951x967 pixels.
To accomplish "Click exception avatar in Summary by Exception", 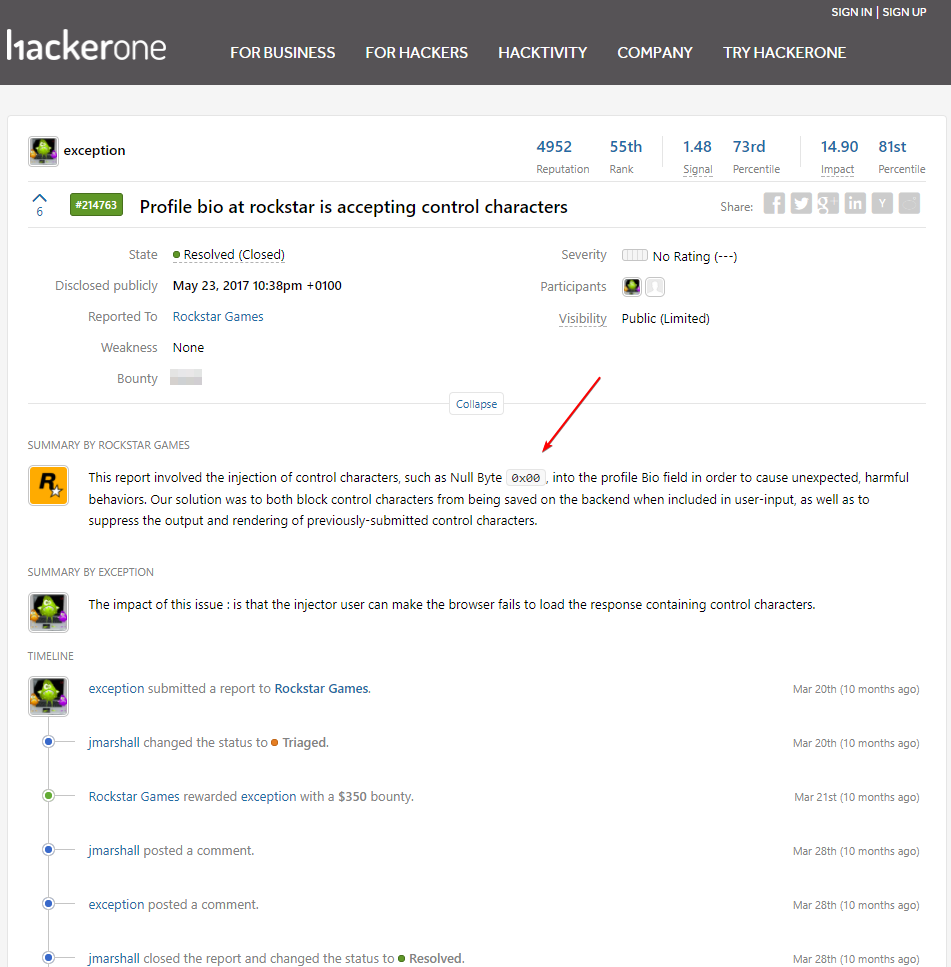I will 48,612.
